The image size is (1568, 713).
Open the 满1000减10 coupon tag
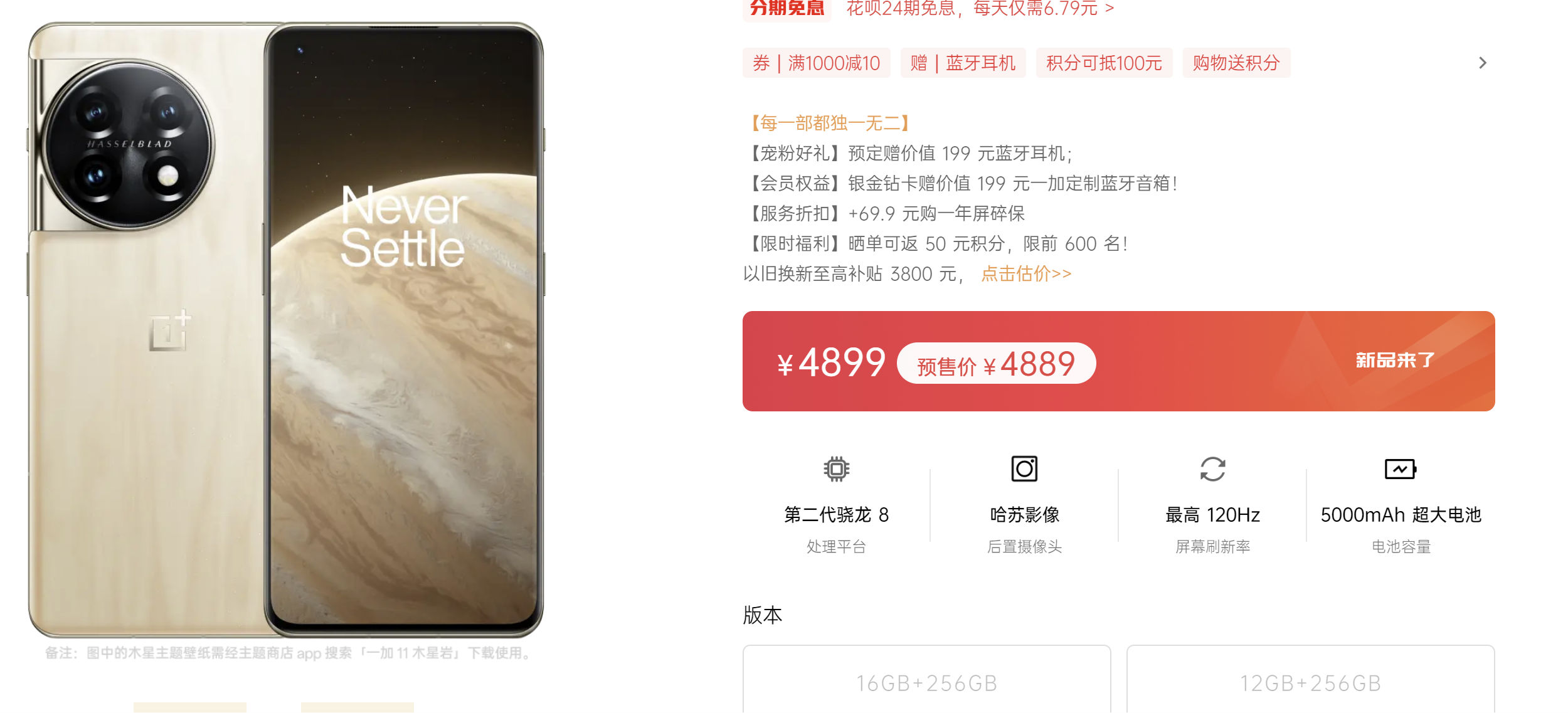(817, 63)
